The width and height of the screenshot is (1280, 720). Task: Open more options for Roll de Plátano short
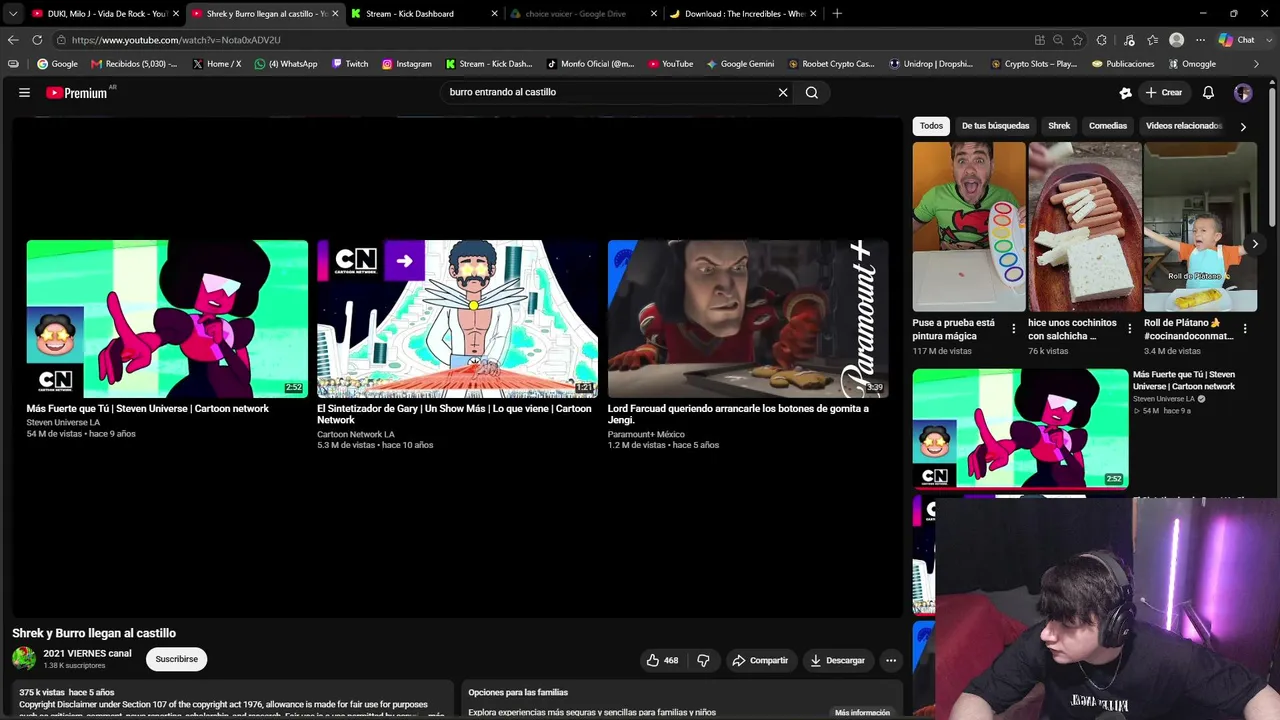1245,329
